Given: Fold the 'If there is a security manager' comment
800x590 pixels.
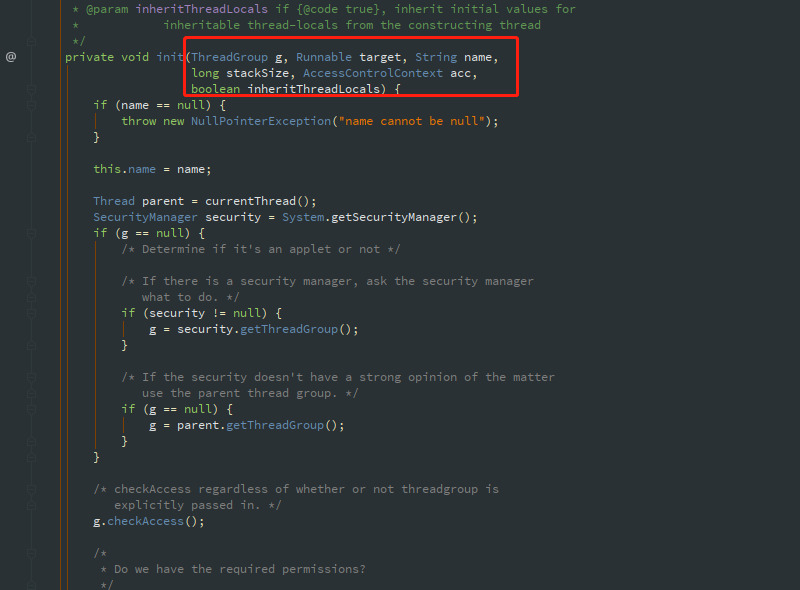Looking at the screenshot, I should (31, 281).
